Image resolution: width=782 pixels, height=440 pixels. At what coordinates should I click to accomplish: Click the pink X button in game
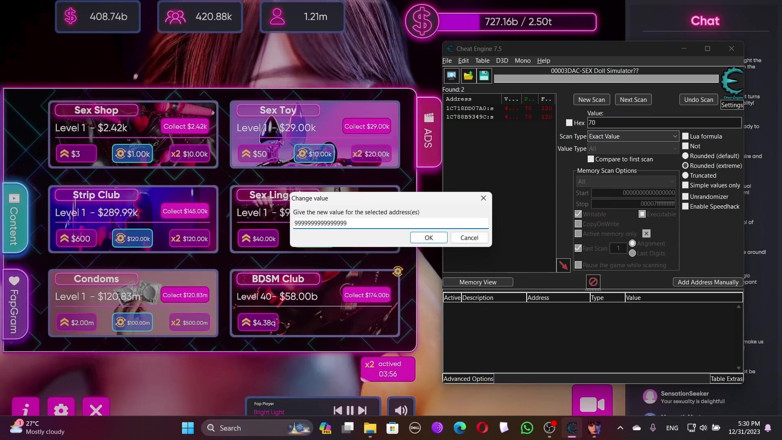tap(96, 409)
